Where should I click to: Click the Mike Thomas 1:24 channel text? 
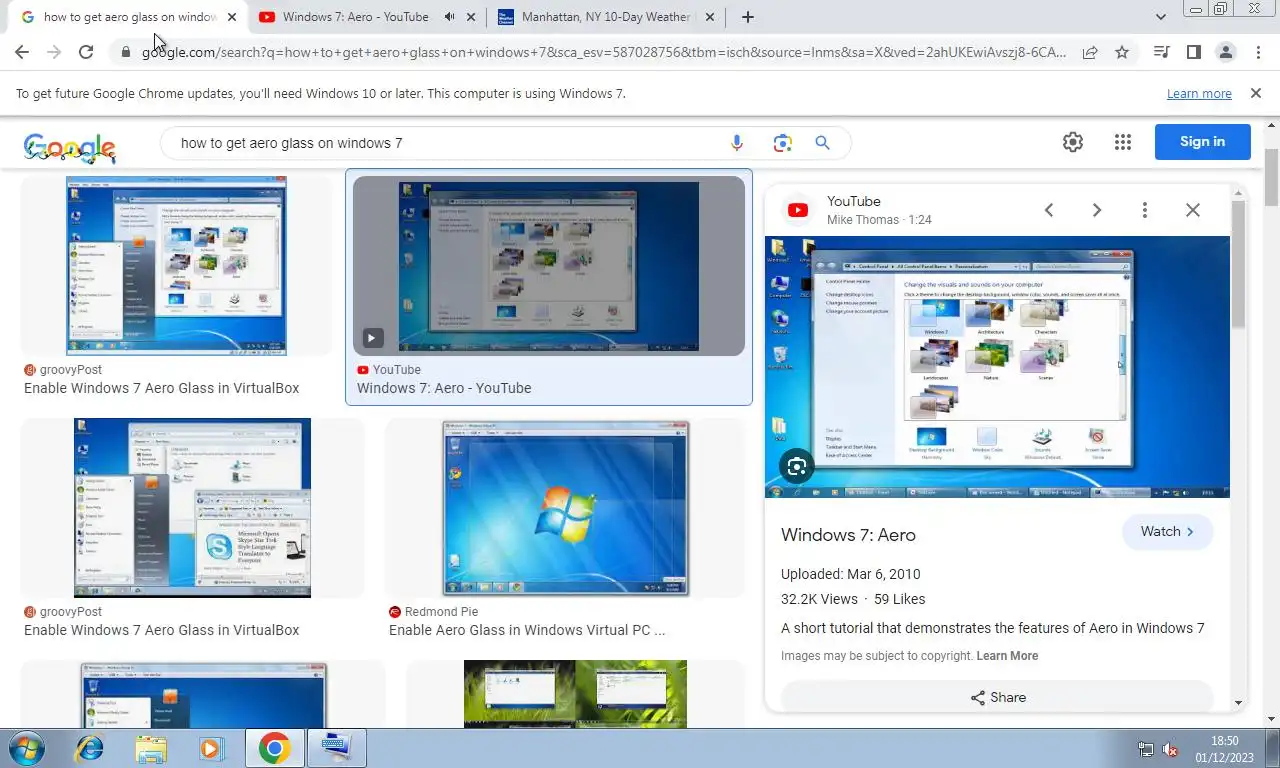[x=879, y=220]
